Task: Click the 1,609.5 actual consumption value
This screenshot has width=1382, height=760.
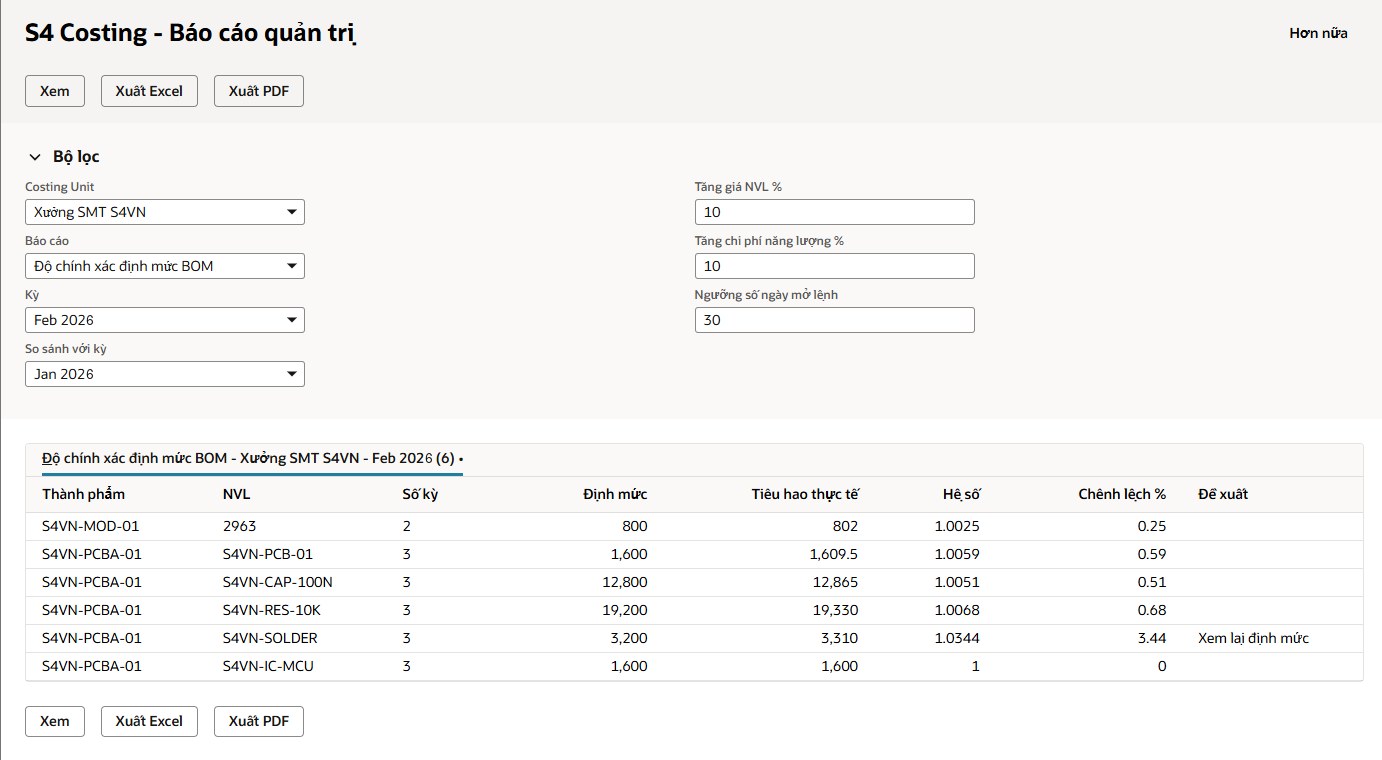Action: click(x=834, y=554)
